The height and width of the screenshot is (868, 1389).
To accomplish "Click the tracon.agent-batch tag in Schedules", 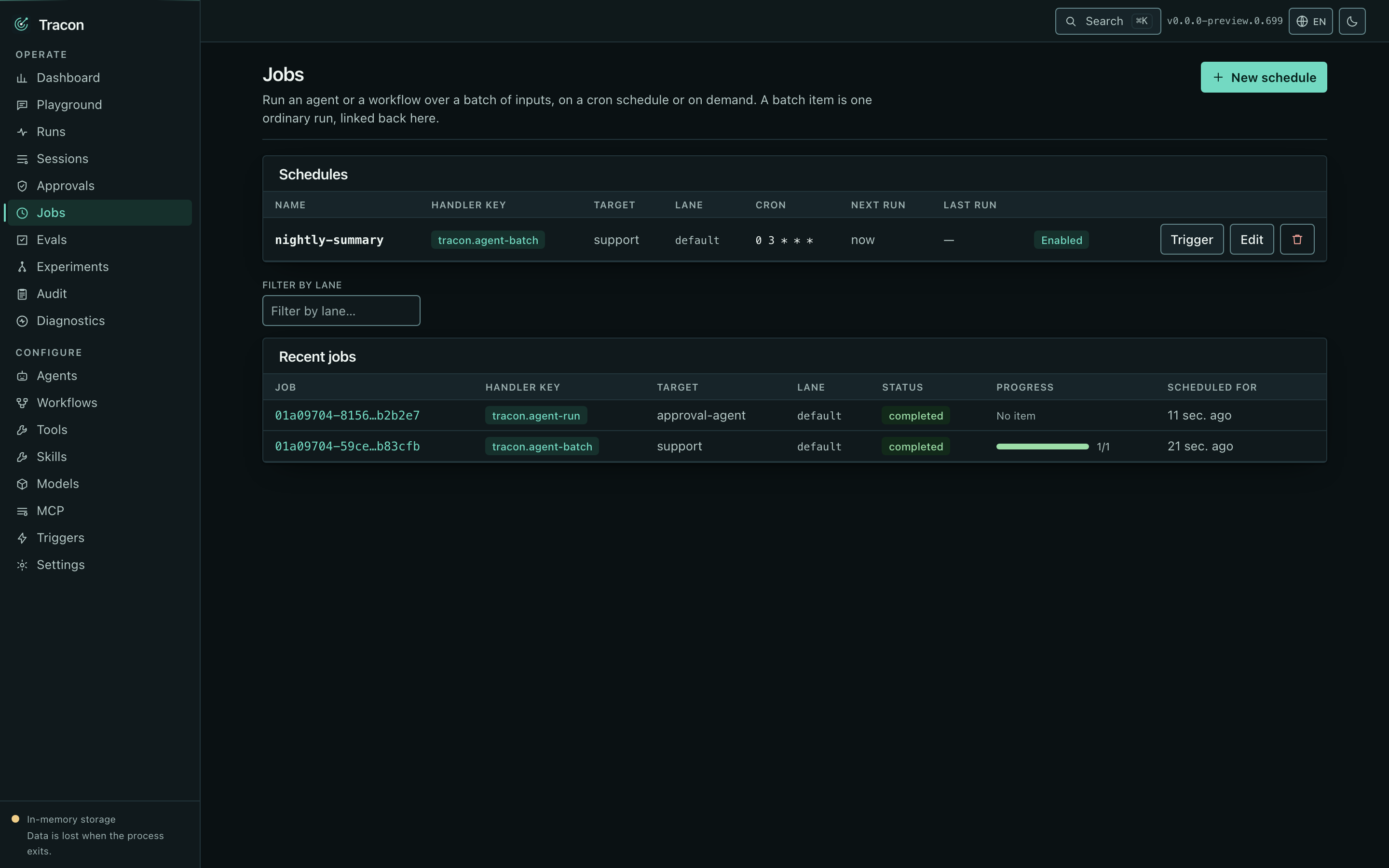I will tap(488, 240).
